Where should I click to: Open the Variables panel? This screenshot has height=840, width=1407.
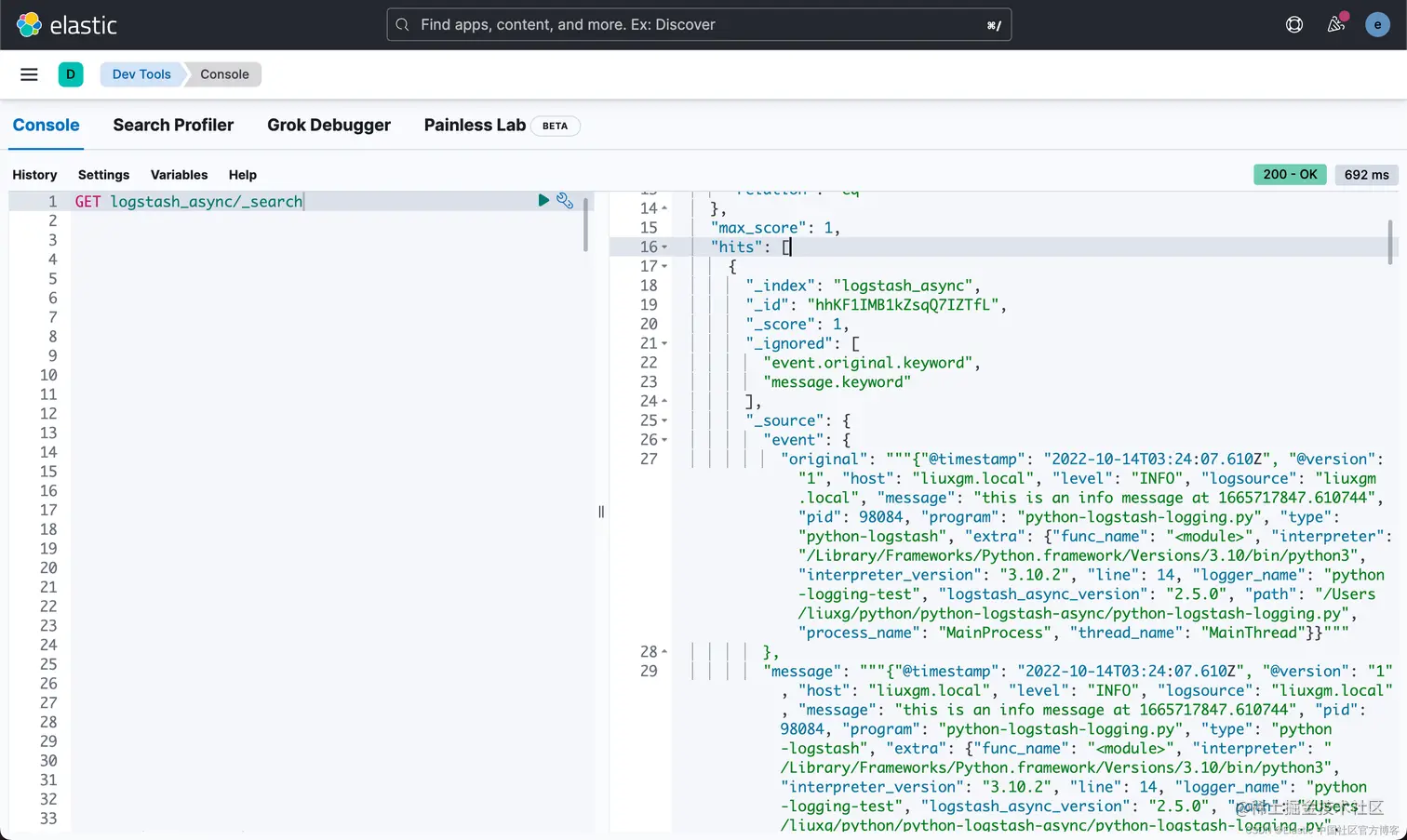click(179, 175)
